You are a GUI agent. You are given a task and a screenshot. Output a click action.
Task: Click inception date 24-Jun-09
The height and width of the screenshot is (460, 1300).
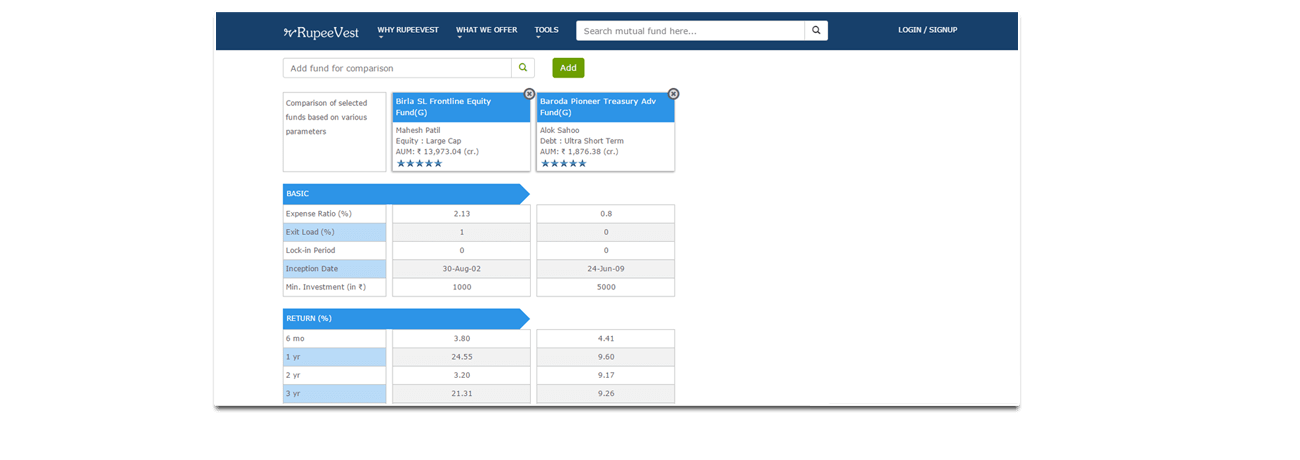pos(606,269)
